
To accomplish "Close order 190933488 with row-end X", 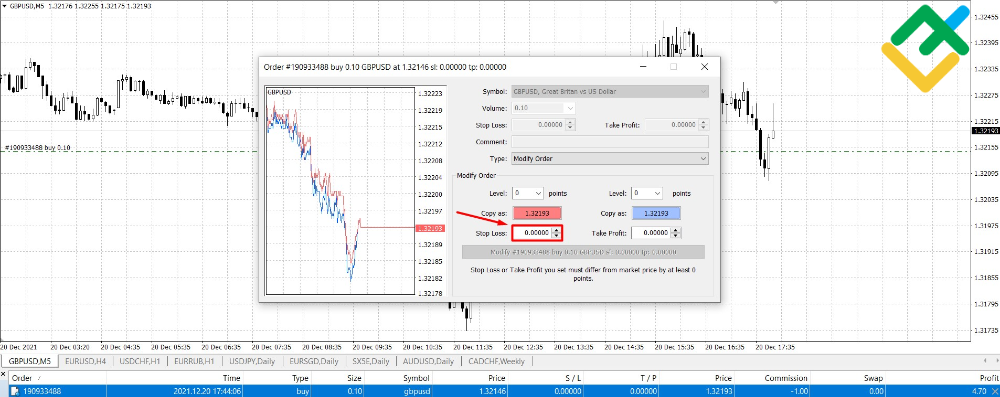I will coord(996,391).
